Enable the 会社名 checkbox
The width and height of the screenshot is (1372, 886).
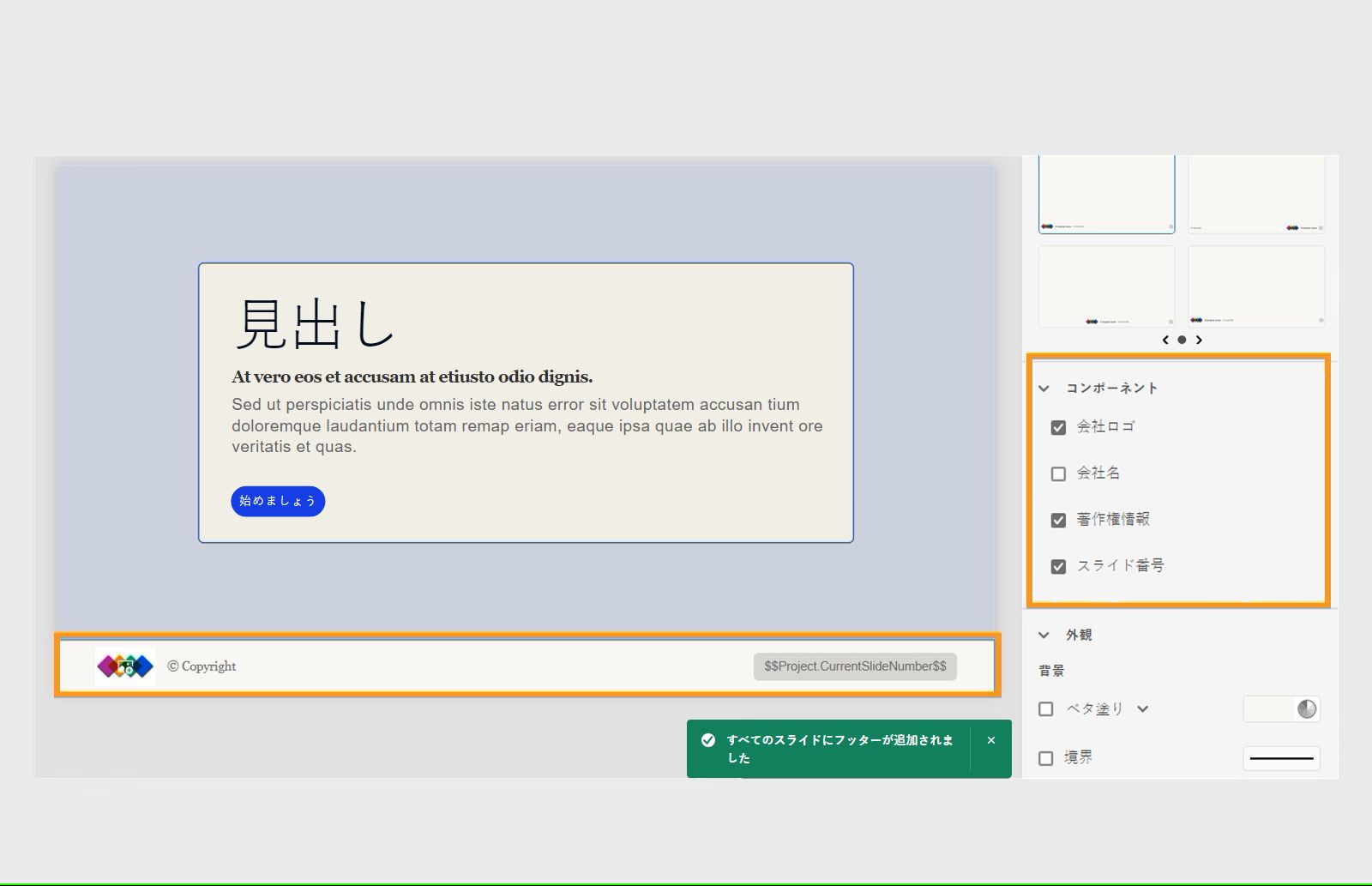click(x=1058, y=473)
